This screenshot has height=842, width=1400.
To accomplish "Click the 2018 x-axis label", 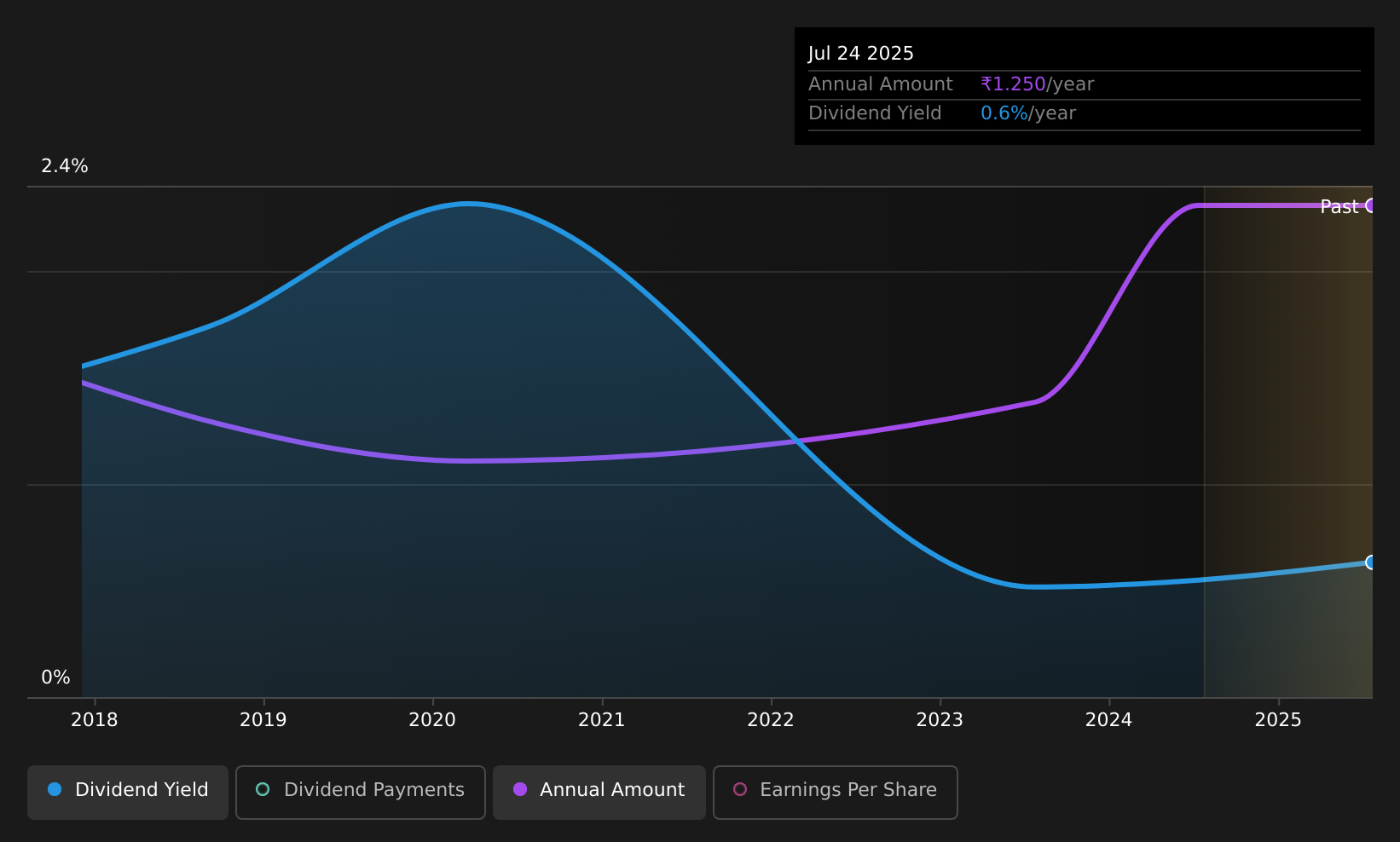I will (x=95, y=720).
